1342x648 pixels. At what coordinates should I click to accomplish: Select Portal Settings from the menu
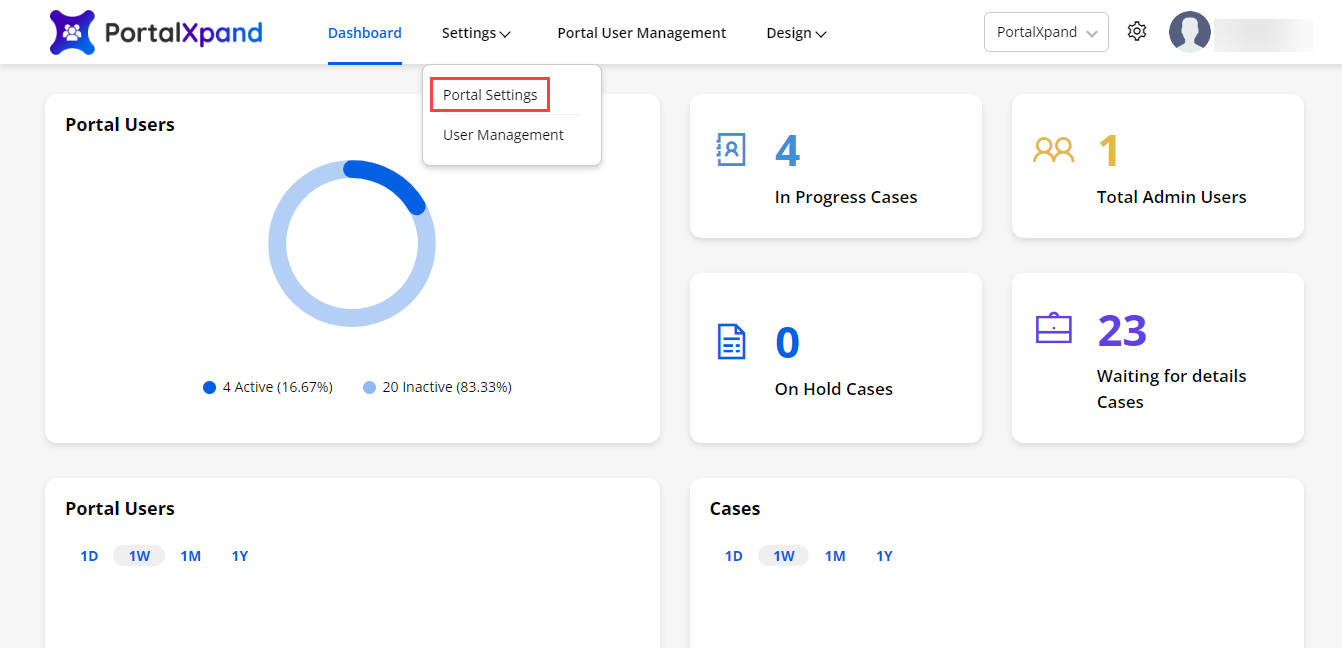pos(490,95)
